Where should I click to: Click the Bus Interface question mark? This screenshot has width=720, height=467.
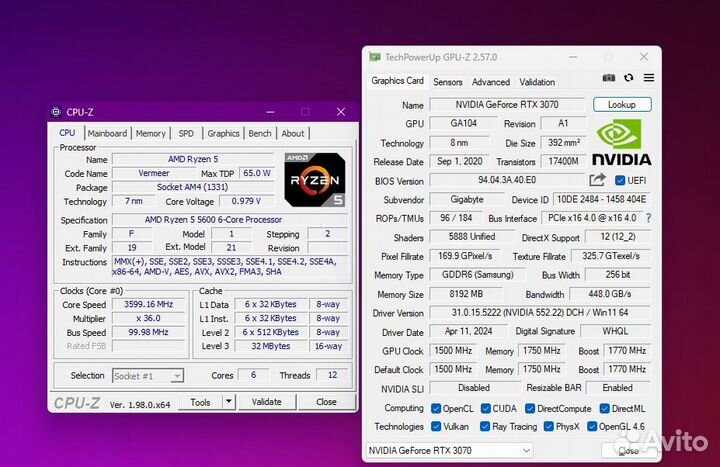pos(648,218)
